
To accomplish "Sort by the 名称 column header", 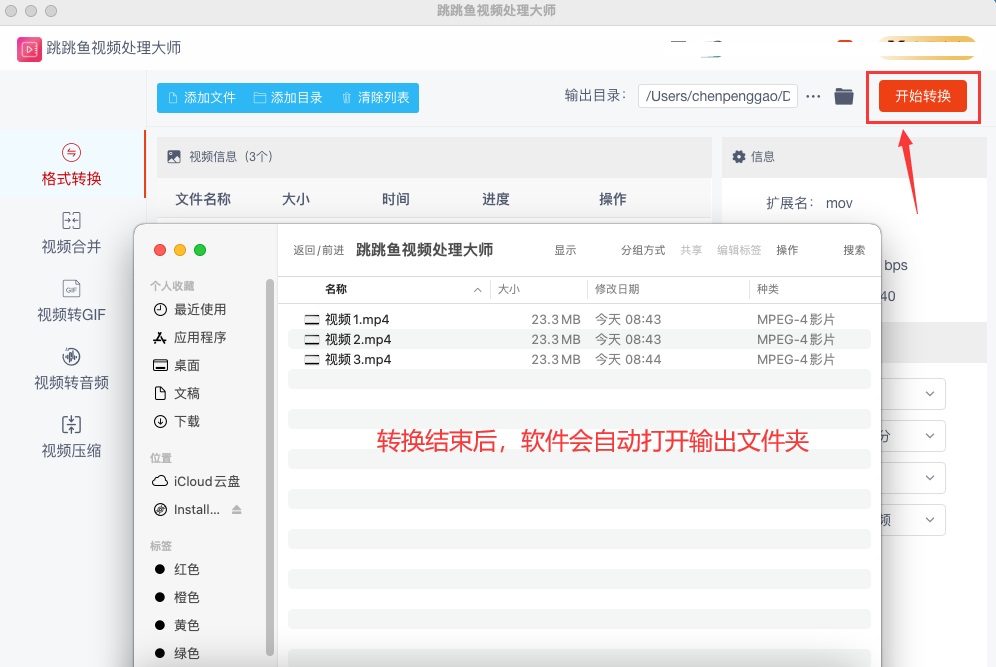I will pyautogui.click(x=336, y=290).
